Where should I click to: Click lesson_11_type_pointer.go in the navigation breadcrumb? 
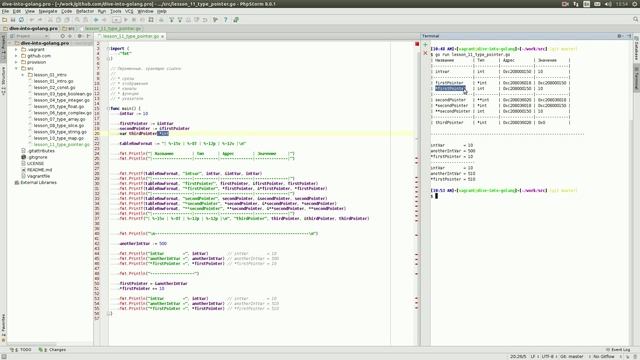(x=110, y=29)
